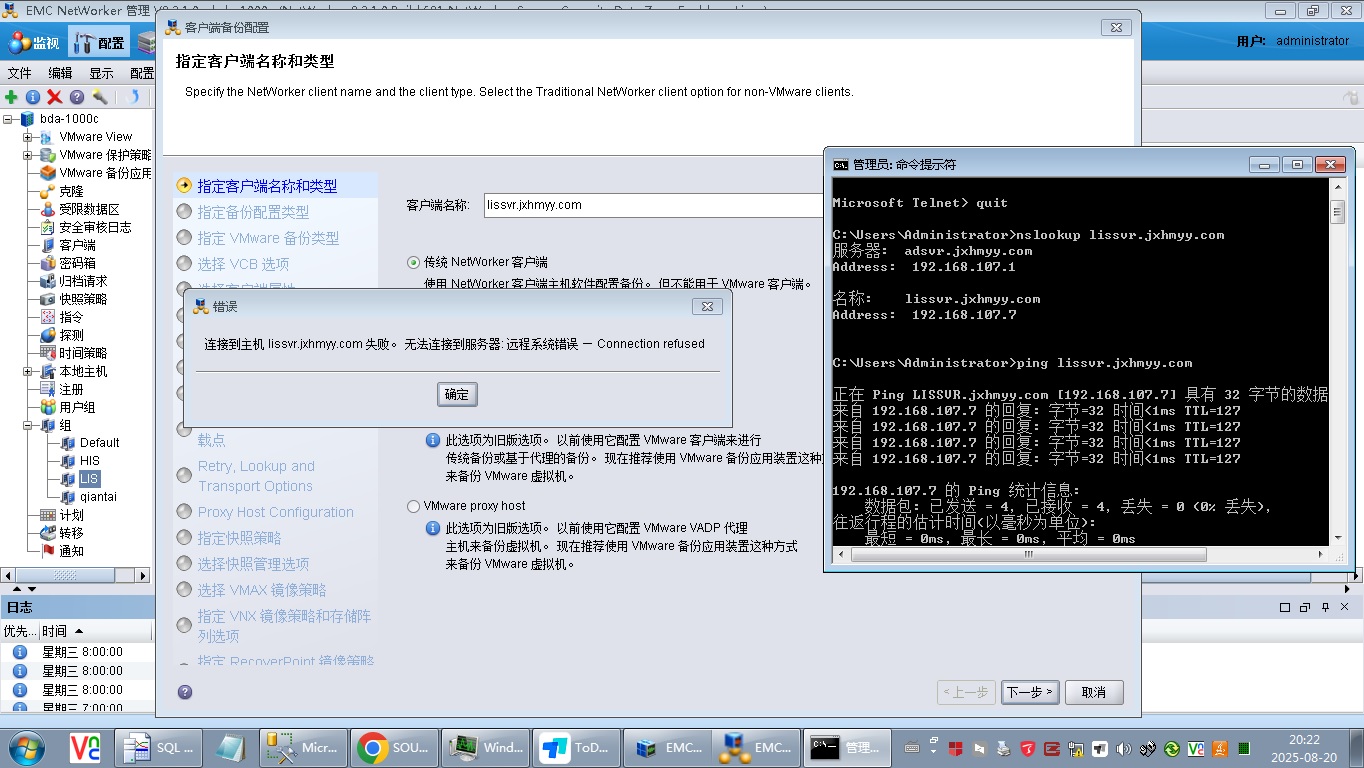Expand the VMware View tree node
Viewport: 1364px width, 768px height.
click(27, 137)
